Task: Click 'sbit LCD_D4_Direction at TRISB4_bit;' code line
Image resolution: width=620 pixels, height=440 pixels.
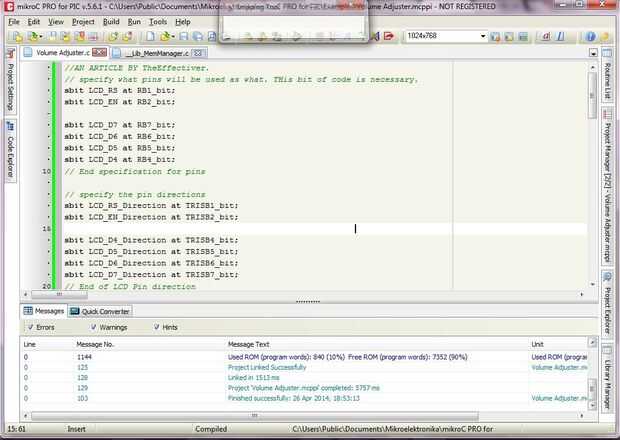Action: tap(151, 240)
